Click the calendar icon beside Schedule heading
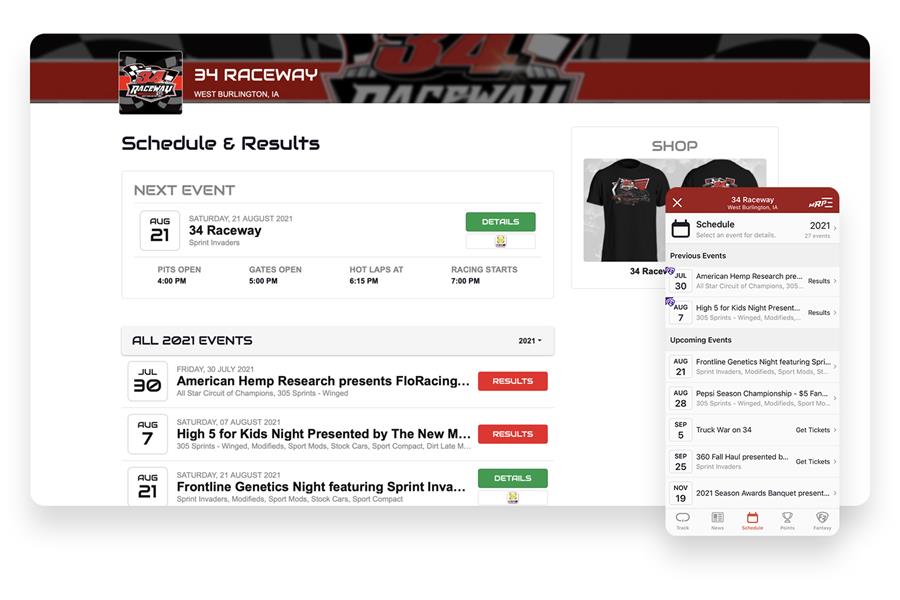The image size is (900, 600). (681, 229)
